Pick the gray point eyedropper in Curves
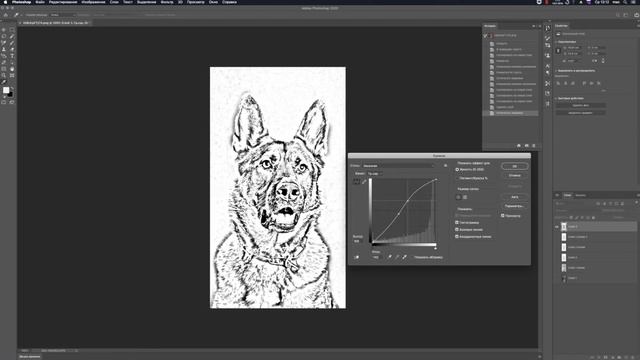 click(397, 257)
